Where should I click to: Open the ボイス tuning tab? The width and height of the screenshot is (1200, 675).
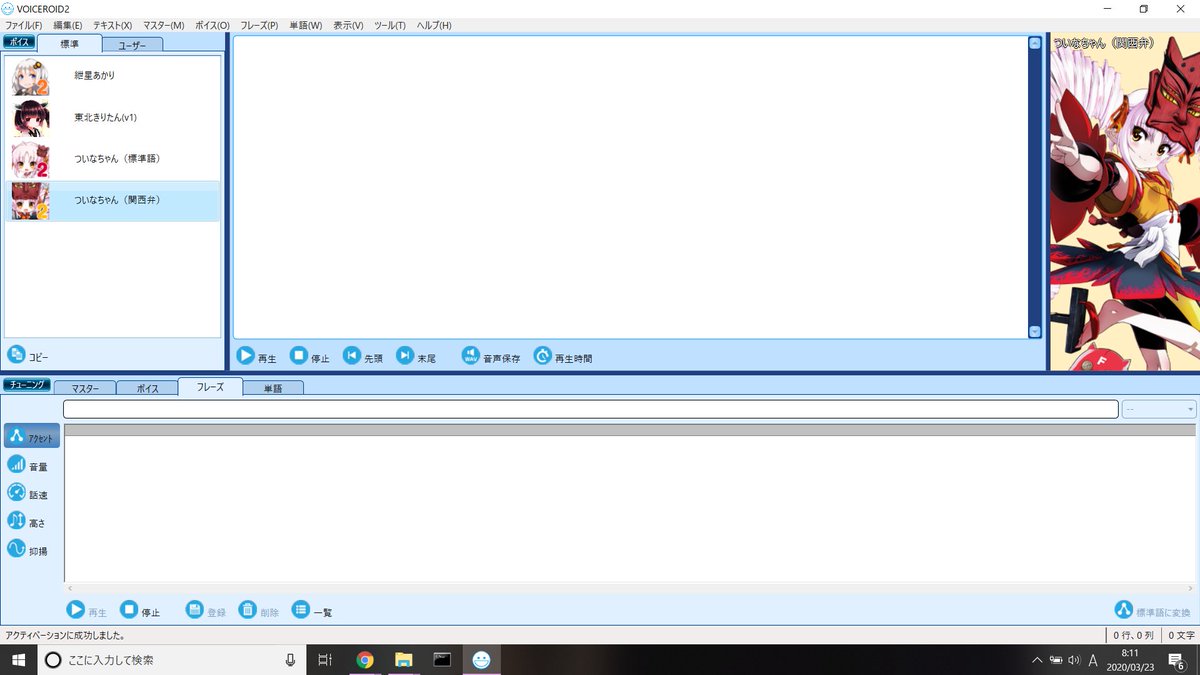tap(147, 388)
